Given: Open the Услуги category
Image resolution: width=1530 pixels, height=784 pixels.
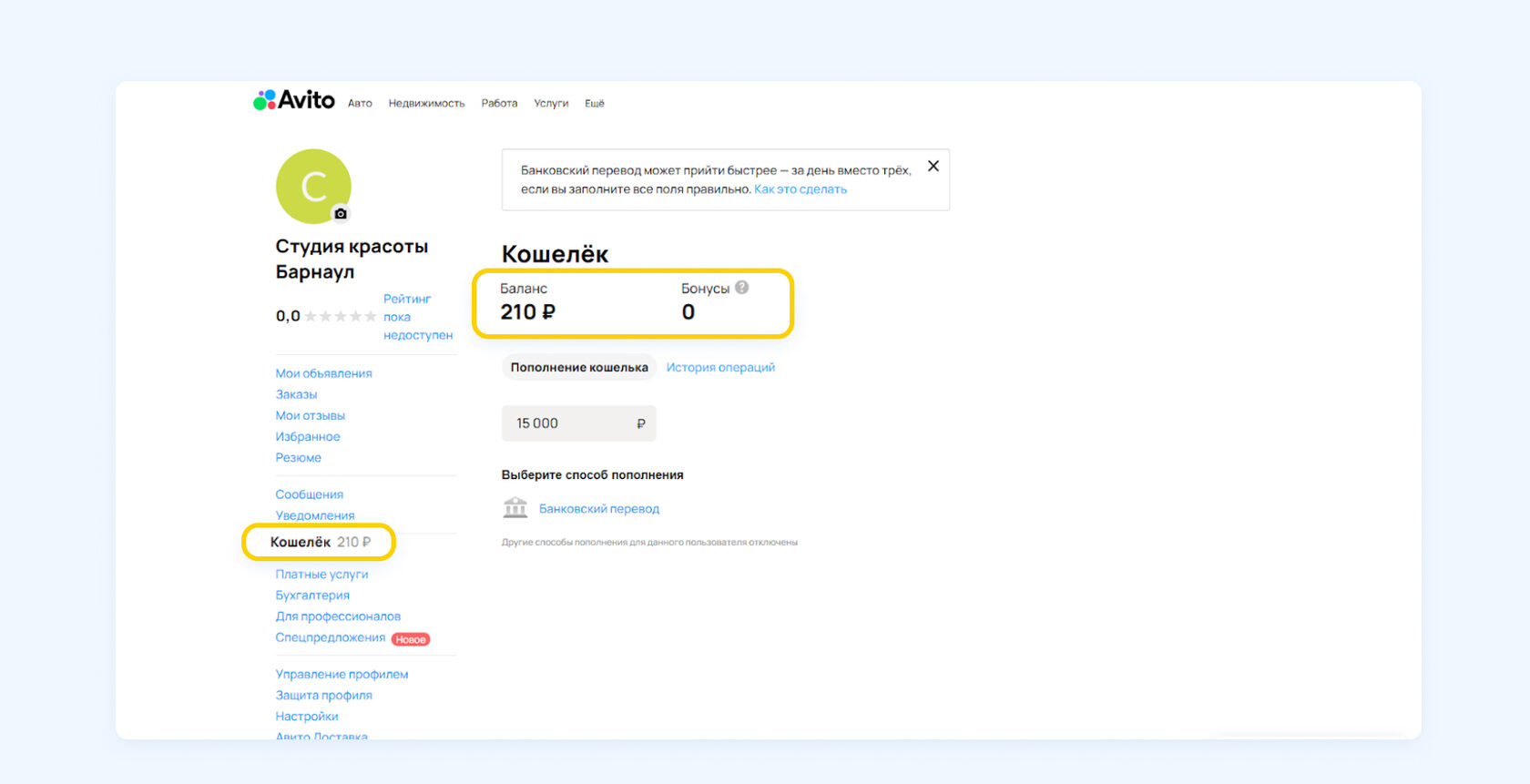Looking at the screenshot, I should click(551, 104).
